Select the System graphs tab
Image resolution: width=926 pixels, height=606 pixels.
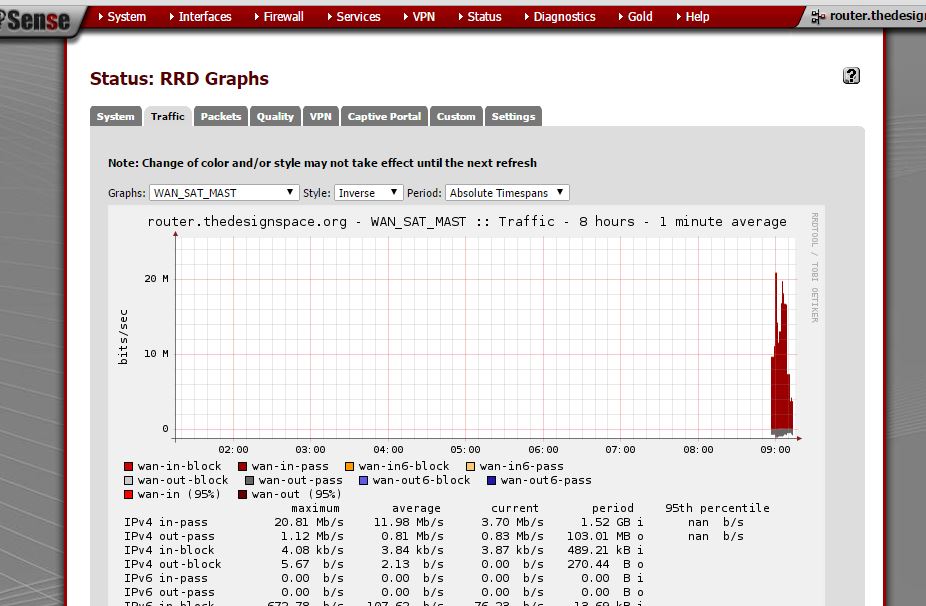pos(115,117)
